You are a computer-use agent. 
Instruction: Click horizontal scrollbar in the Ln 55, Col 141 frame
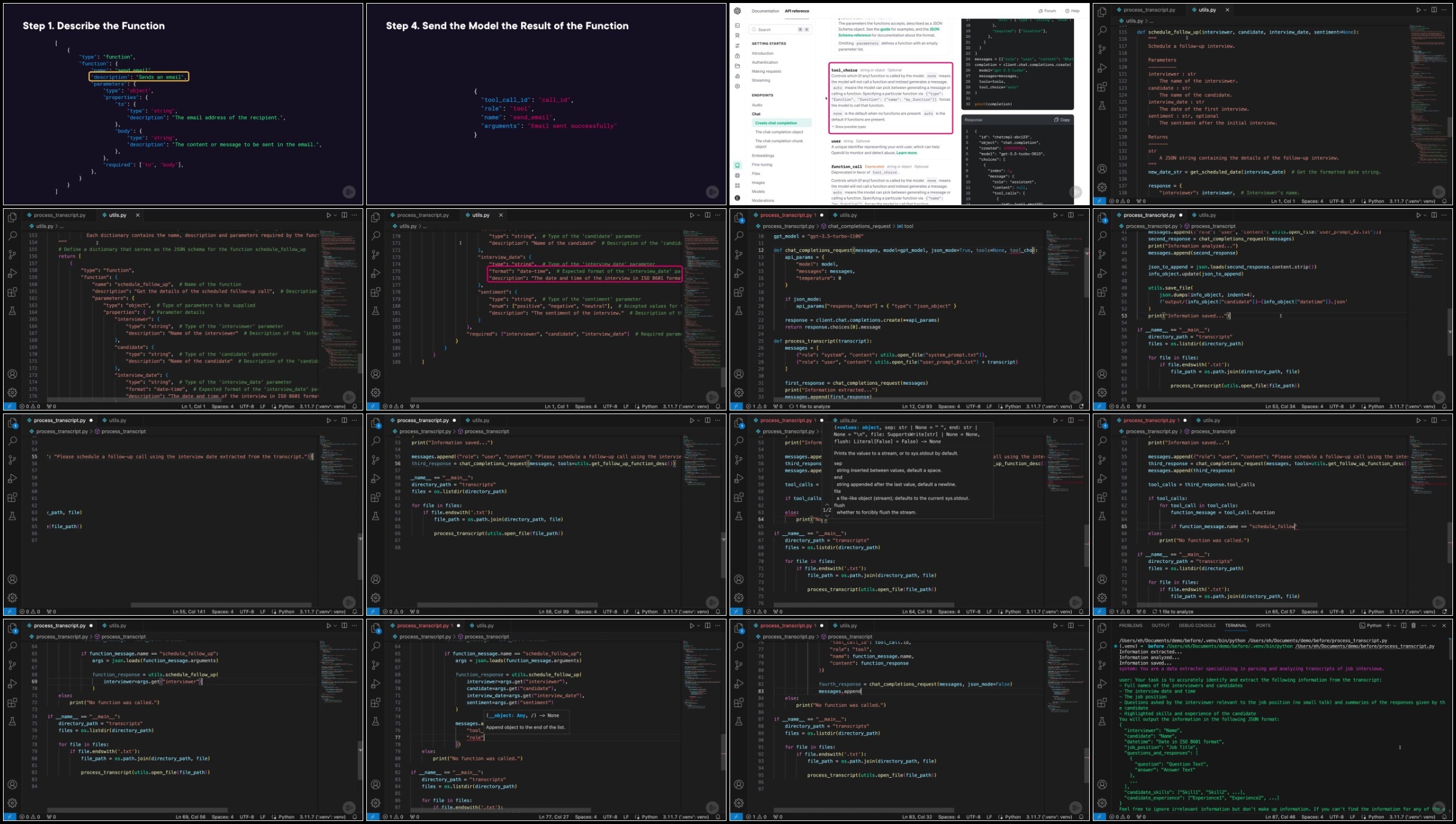pos(221,605)
